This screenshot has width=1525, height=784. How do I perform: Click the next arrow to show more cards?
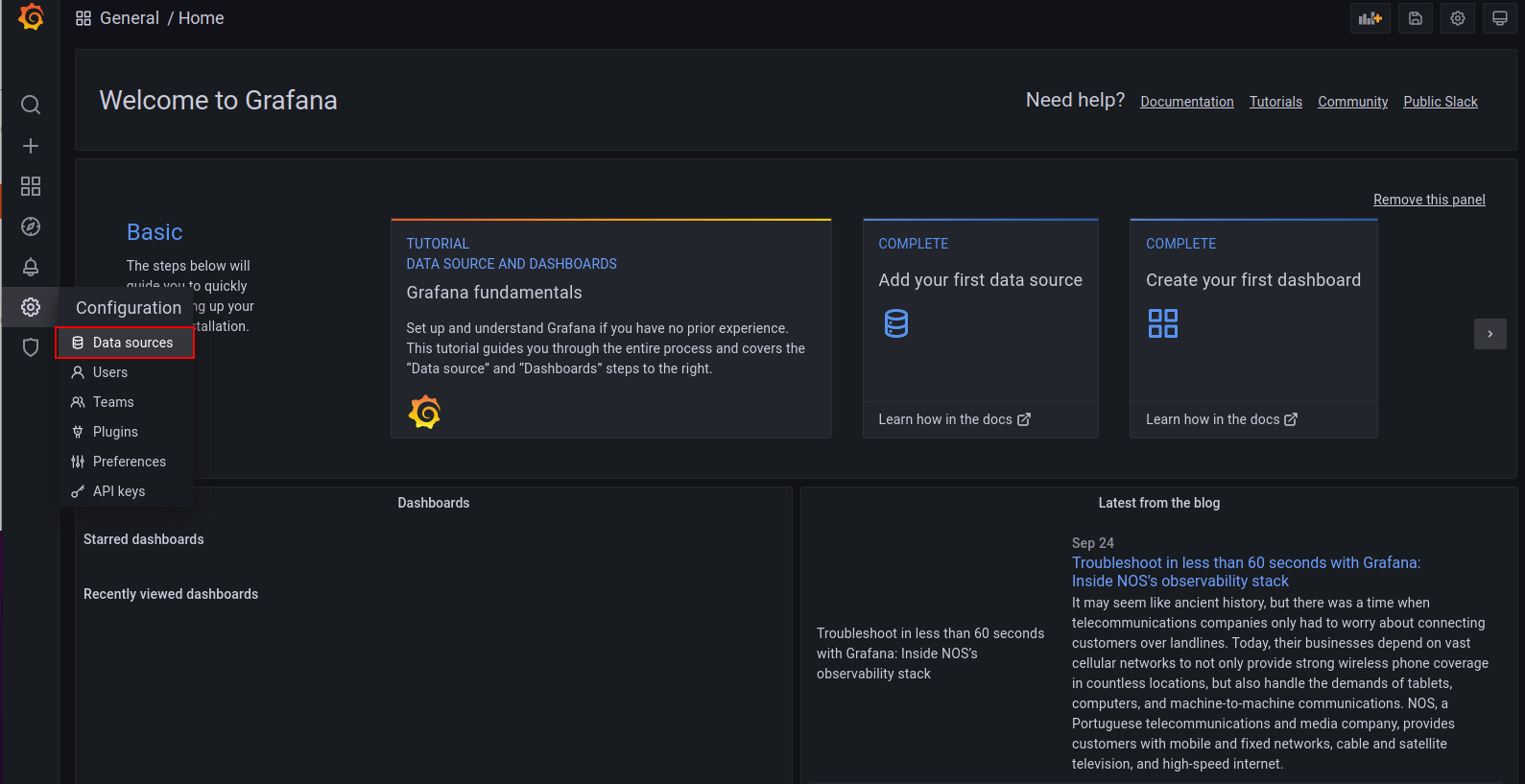click(x=1489, y=334)
